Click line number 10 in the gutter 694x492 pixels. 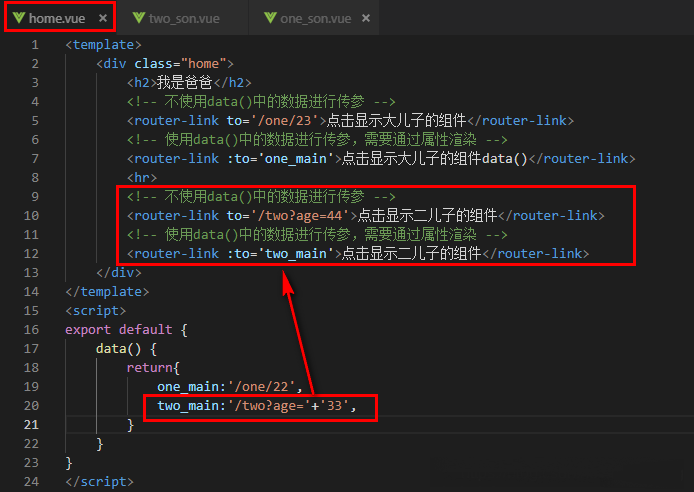click(x=31, y=216)
